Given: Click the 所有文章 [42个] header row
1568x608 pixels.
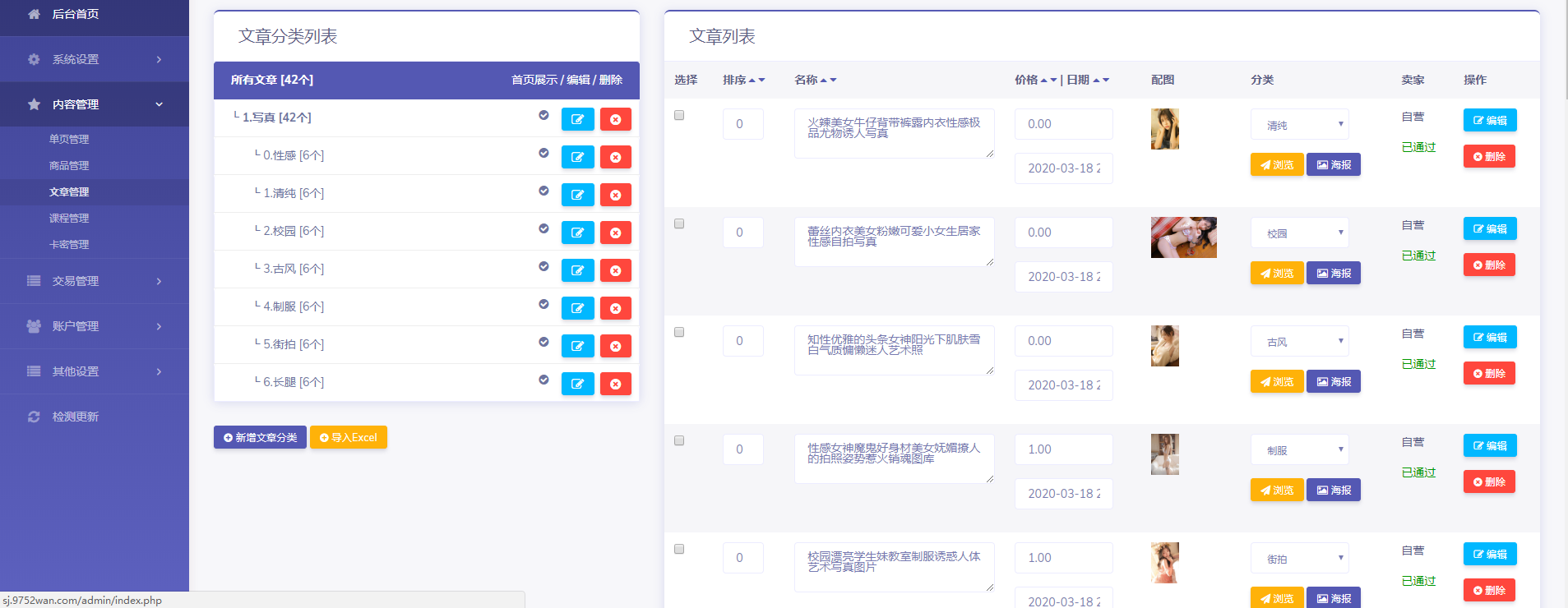Looking at the screenshot, I should [427, 80].
